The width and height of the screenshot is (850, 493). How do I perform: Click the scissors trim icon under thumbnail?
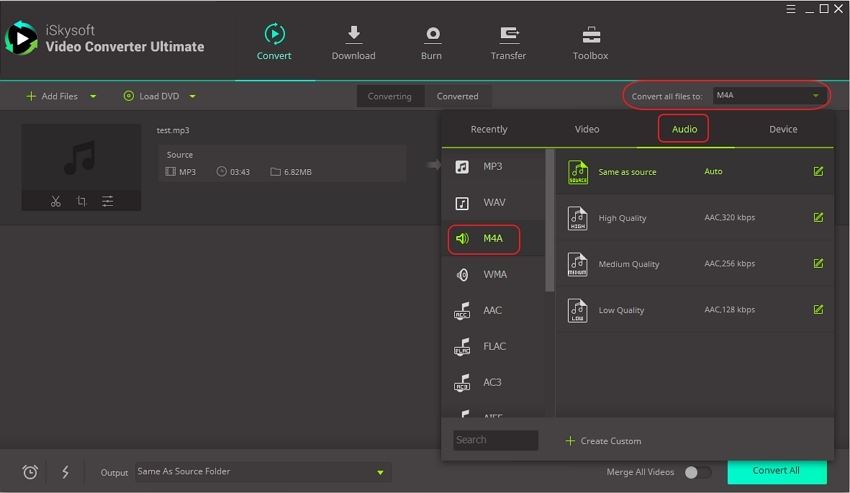[56, 201]
